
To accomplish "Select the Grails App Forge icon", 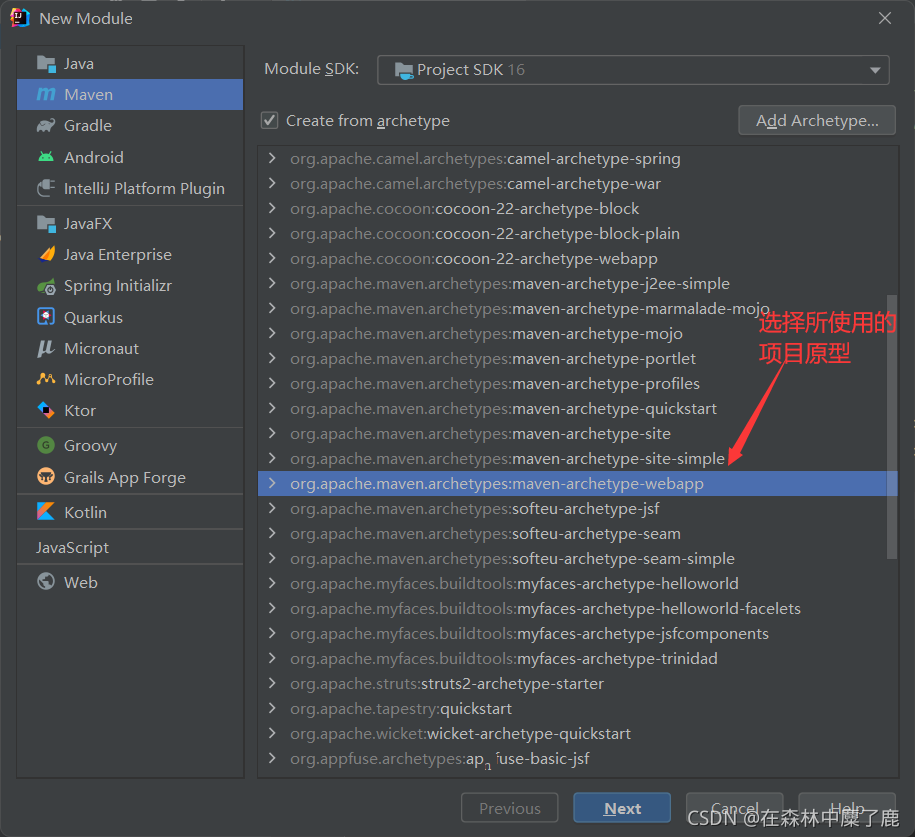I will click(46, 477).
